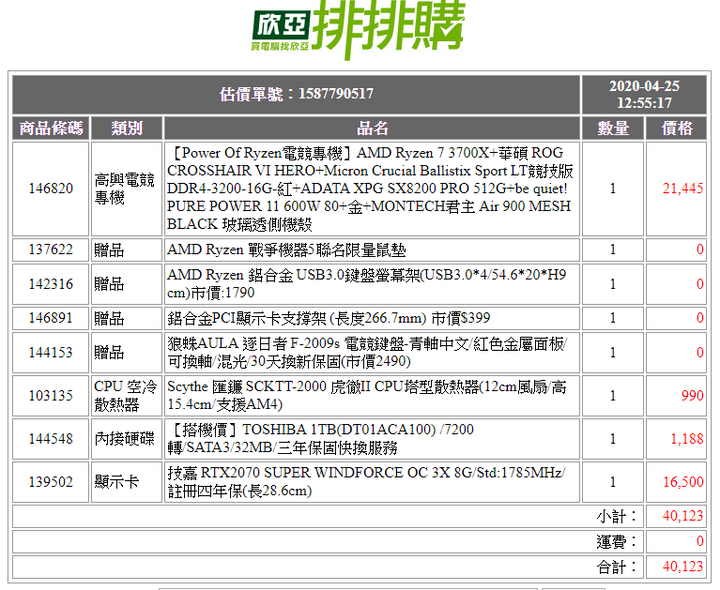Click the price 0 in row 146891
The width and height of the screenshot is (720, 590).
click(700, 318)
